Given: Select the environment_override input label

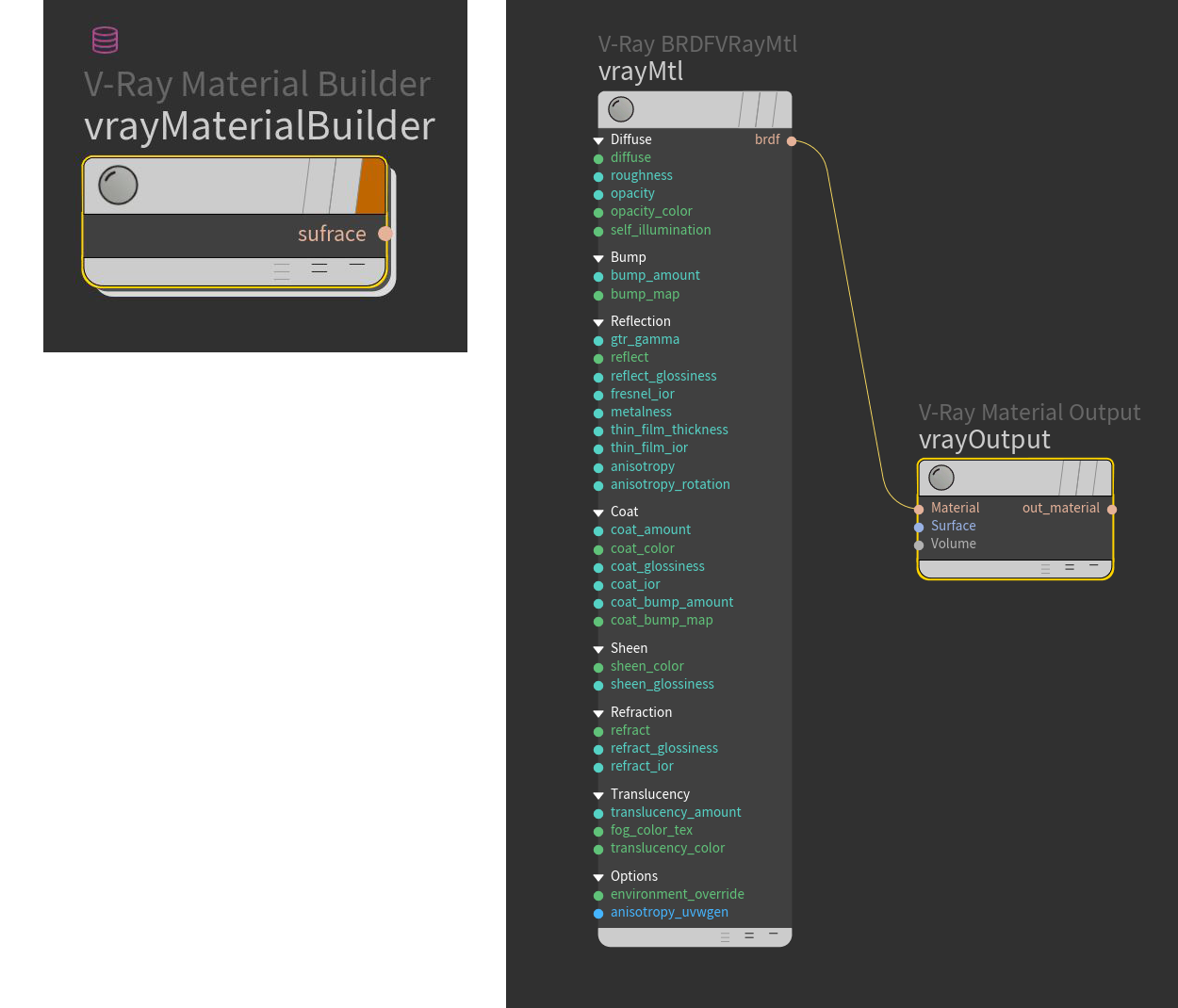Looking at the screenshot, I should (678, 894).
